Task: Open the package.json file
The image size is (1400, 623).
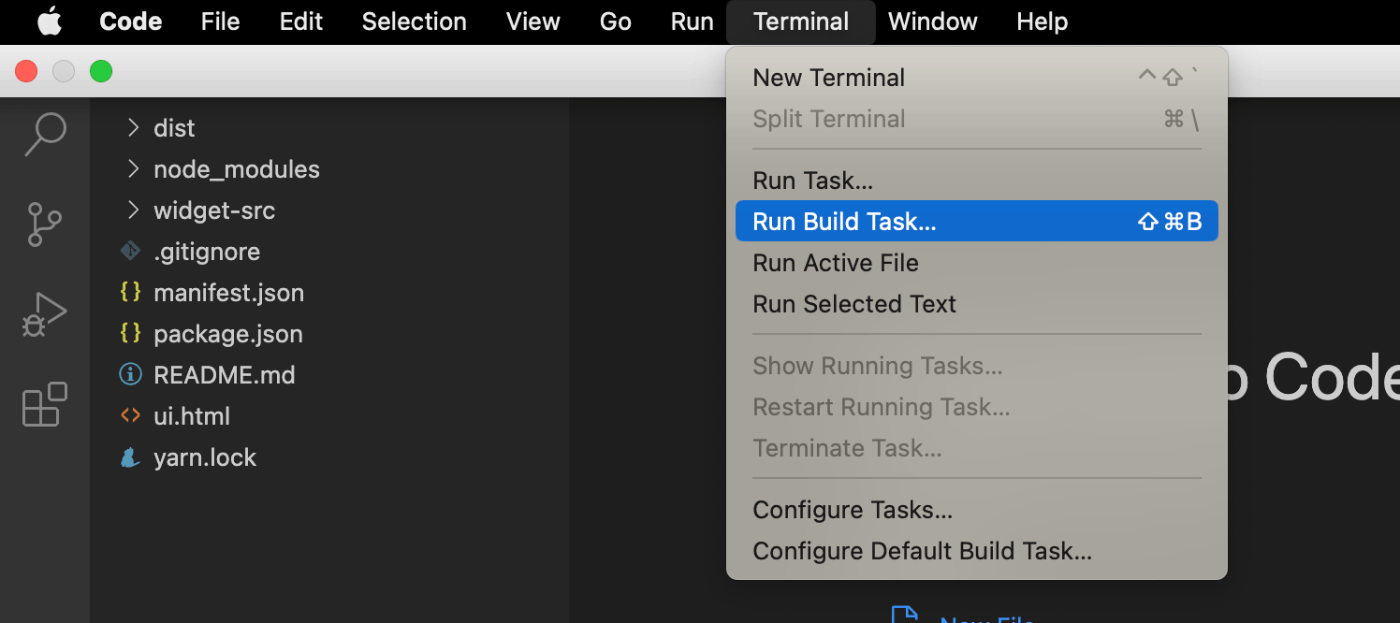Action: click(228, 334)
